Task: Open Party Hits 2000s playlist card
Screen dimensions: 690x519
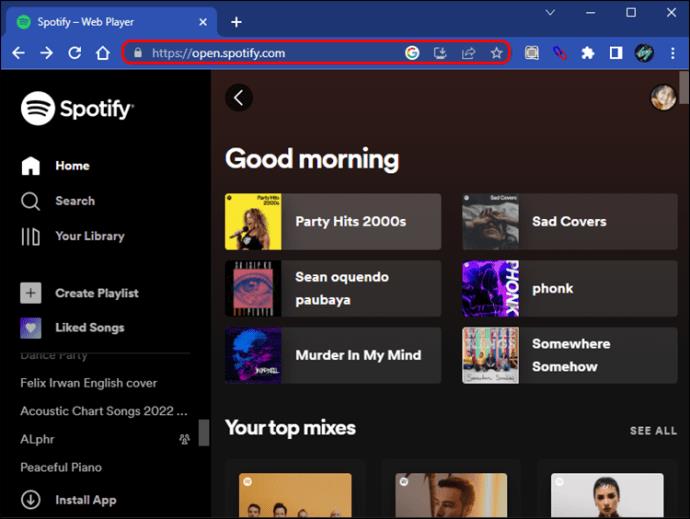Action: pos(333,221)
